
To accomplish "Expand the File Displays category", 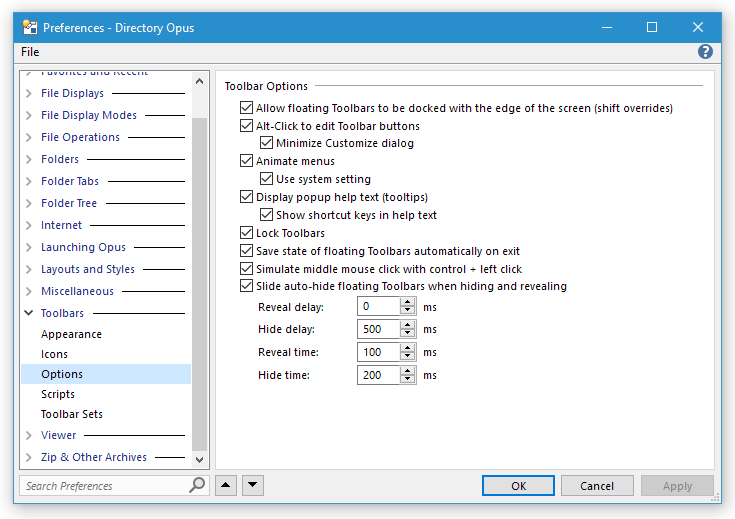I will pos(29,93).
